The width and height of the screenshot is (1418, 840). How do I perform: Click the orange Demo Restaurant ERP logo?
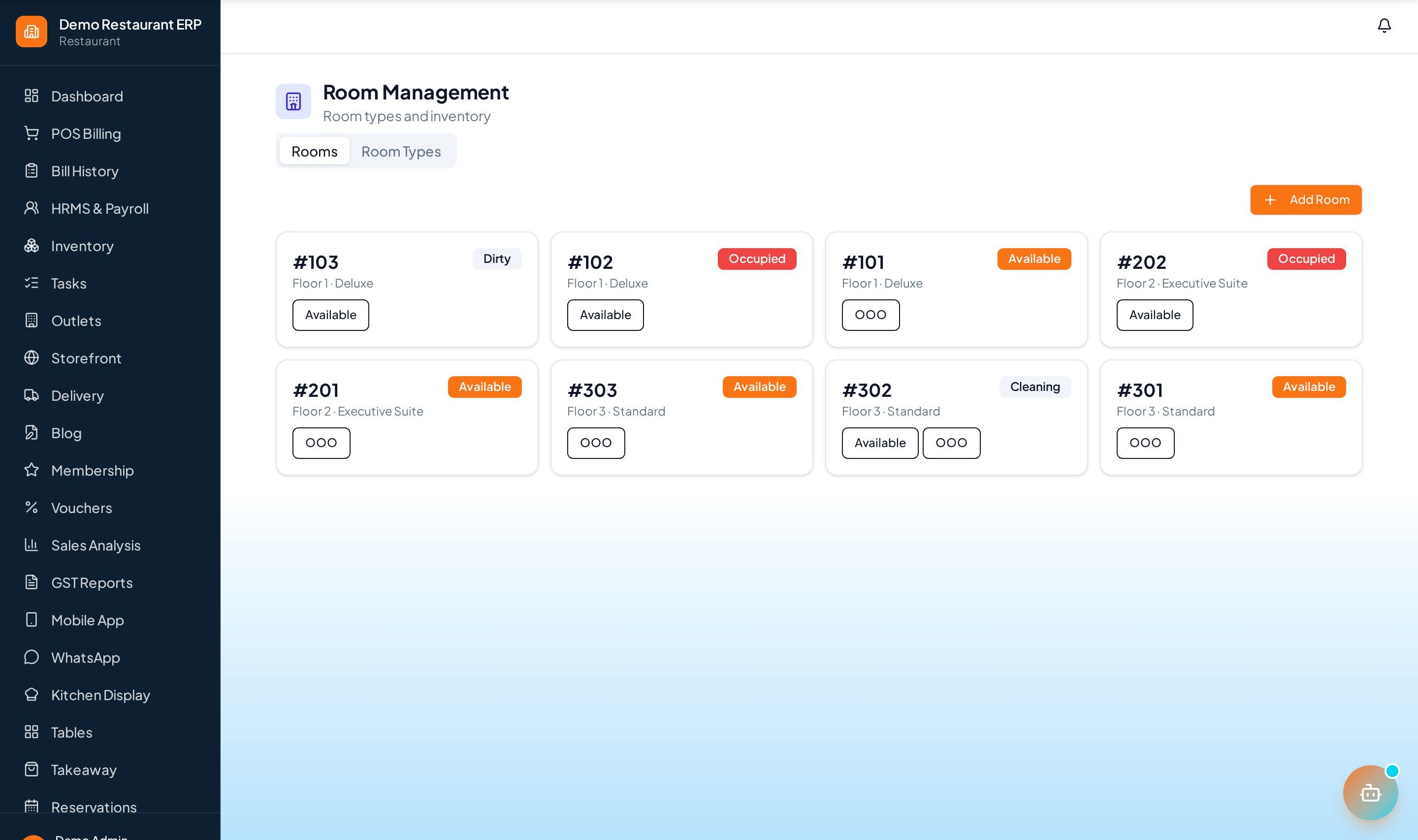tap(31, 31)
